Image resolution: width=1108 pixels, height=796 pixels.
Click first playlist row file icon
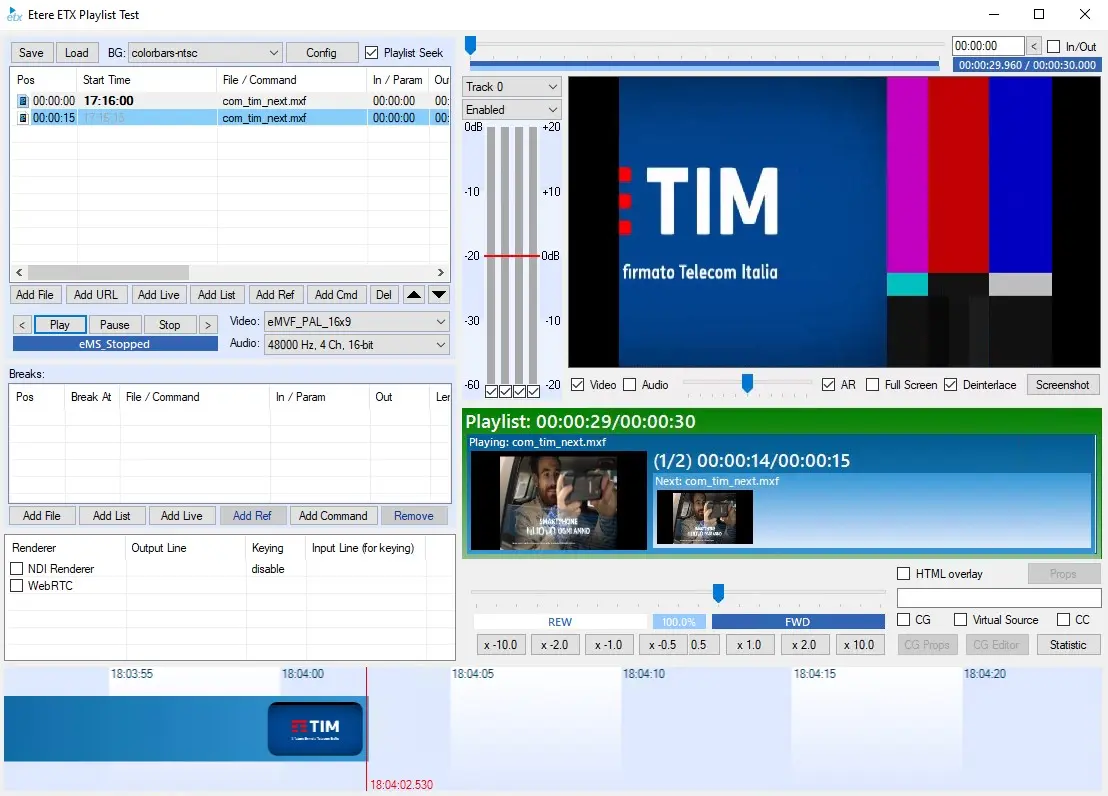click(x=23, y=101)
